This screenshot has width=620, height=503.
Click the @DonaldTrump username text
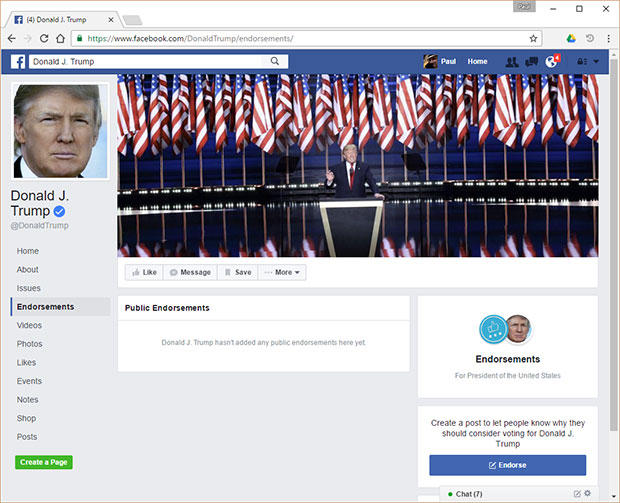[x=40, y=225]
